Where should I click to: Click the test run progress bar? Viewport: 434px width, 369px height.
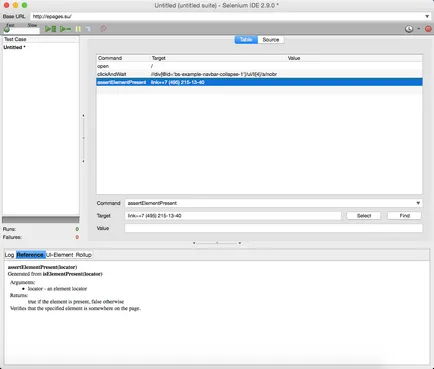pyautogui.click(x=41, y=220)
